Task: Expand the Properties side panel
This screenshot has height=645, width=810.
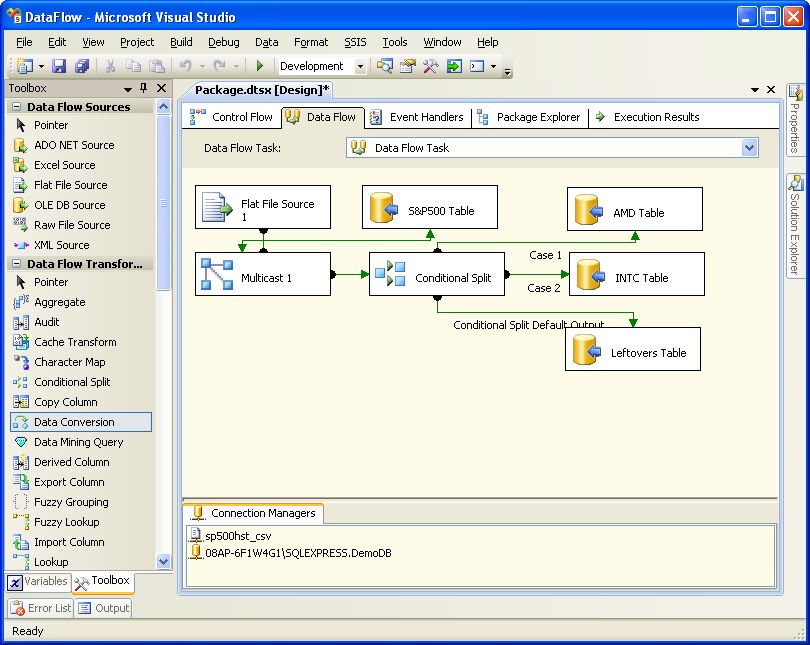Action: pyautogui.click(x=795, y=119)
